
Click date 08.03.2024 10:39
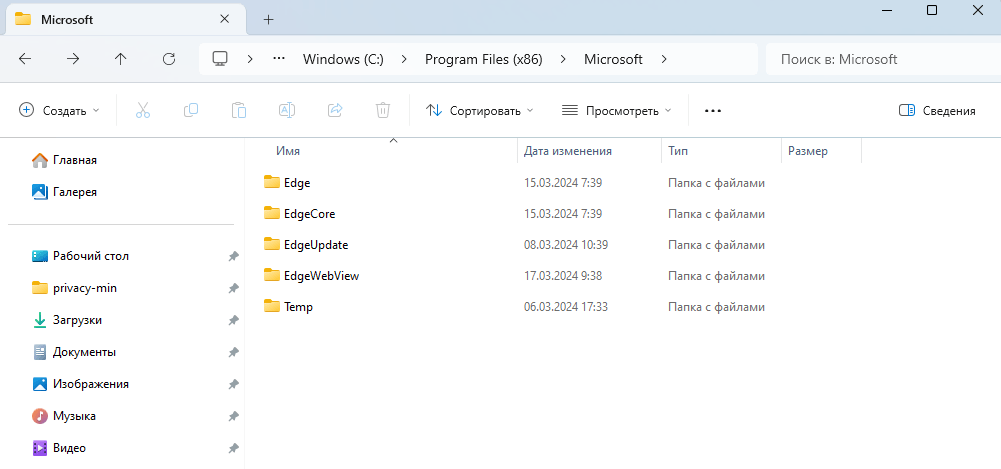click(565, 245)
